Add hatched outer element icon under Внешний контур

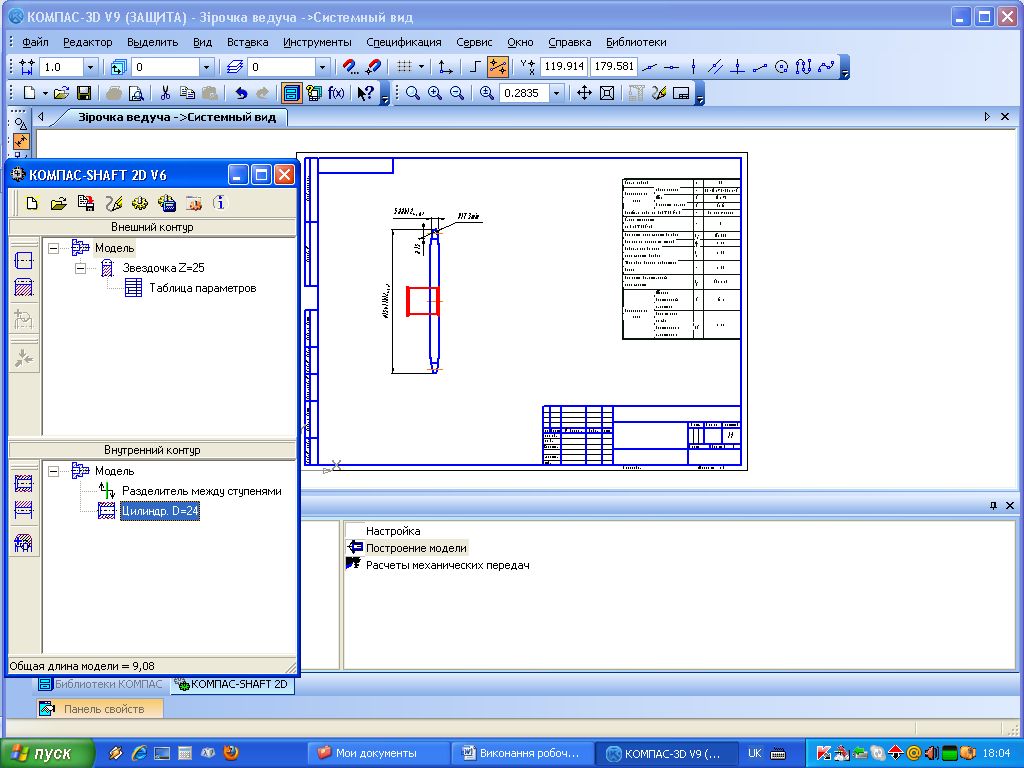24,287
